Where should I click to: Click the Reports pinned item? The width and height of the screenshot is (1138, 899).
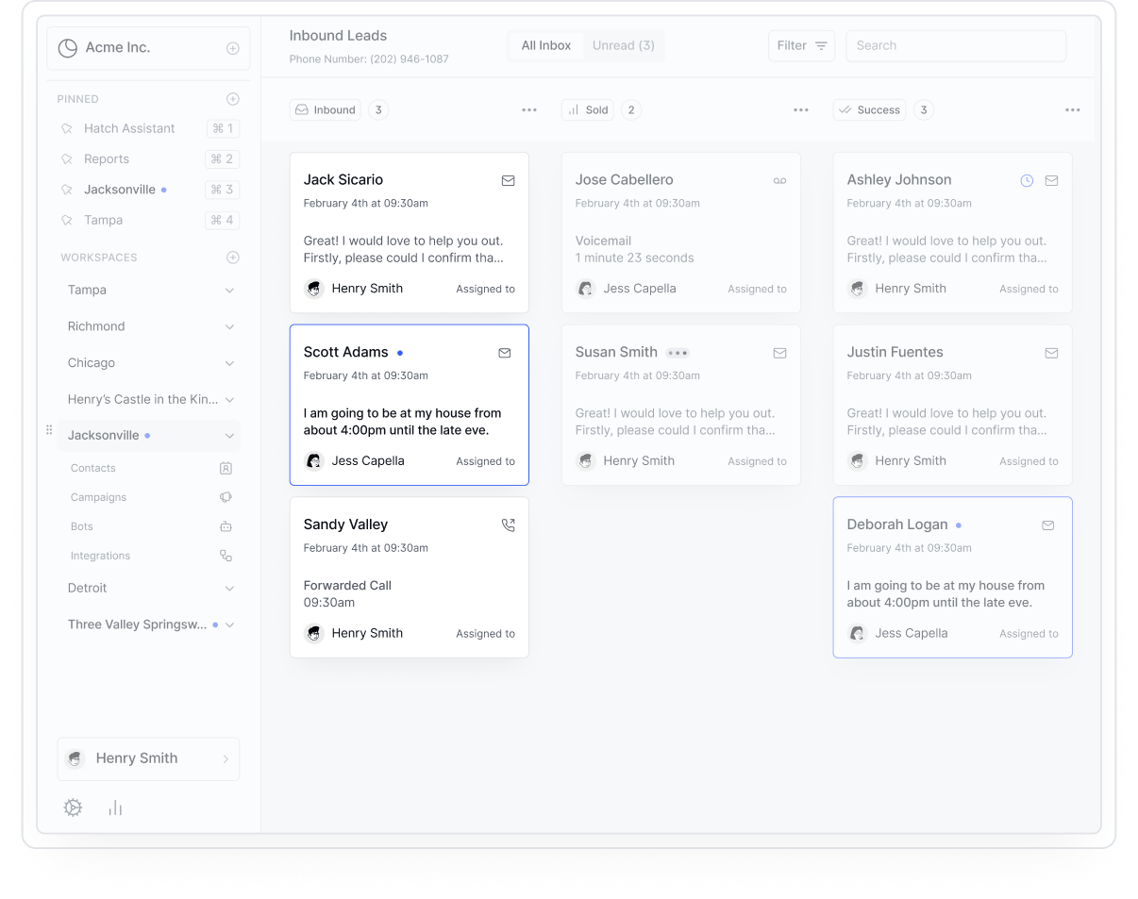click(x=107, y=159)
